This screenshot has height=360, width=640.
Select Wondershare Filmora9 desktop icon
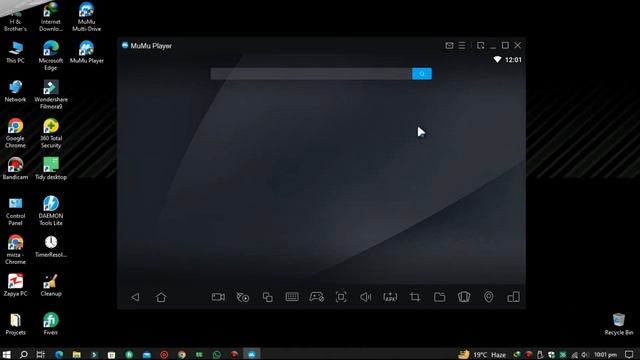pos(51,94)
